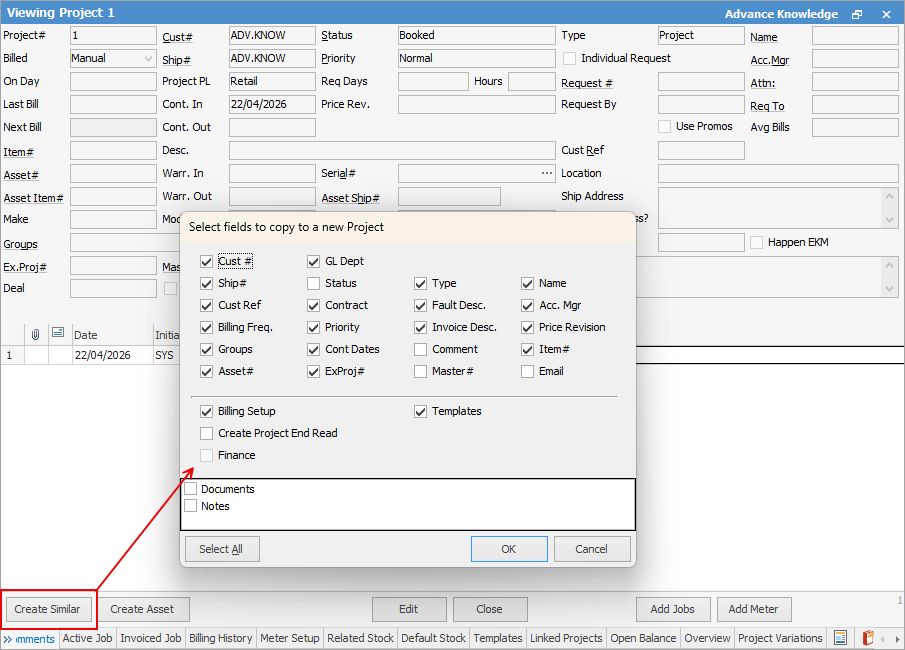
Task: Open the Overview tab
Action: click(x=707, y=638)
